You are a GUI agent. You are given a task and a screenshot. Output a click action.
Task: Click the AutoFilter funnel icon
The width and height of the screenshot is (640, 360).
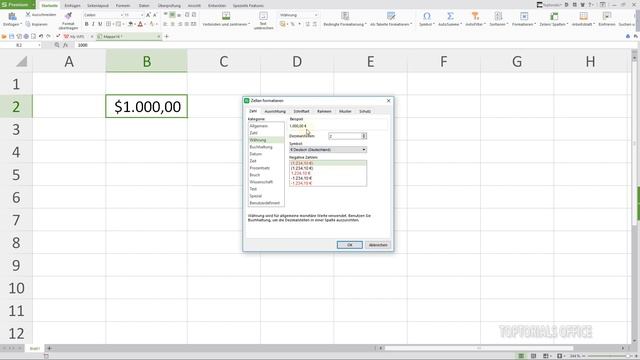pos(475,16)
